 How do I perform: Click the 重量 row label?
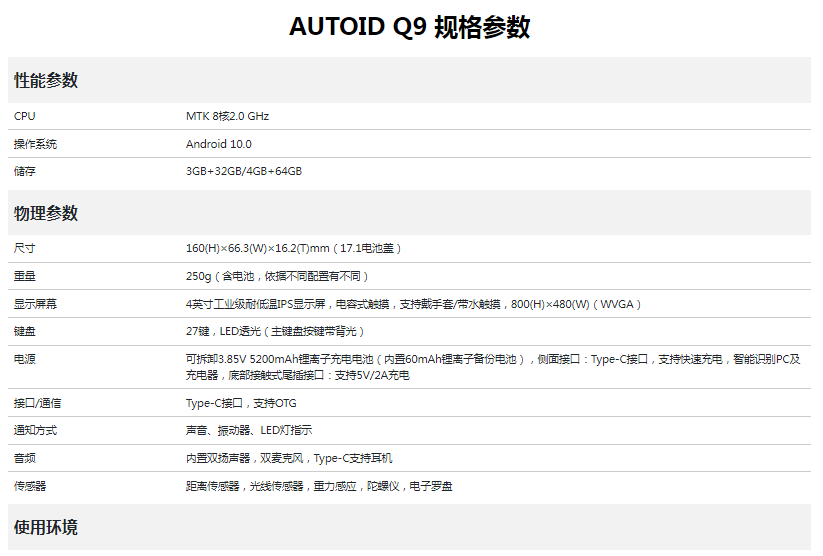coord(25,276)
